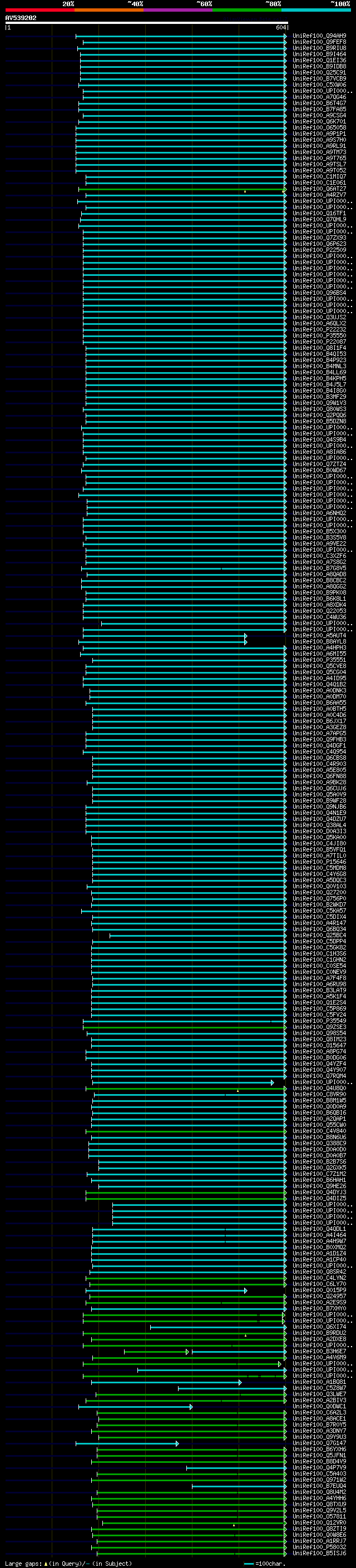Select label UniRef100_Q12VR0
This screenshot has height=1568, width=356.
pyautogui.click(x=319, y=1523)
